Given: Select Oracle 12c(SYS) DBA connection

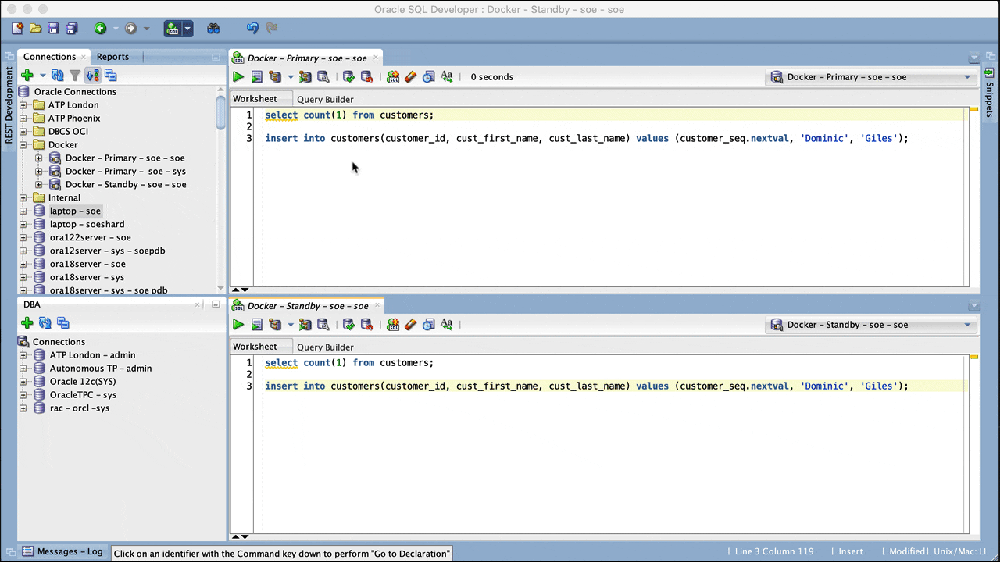Looking at the screenshot, I should click(83, 382).
